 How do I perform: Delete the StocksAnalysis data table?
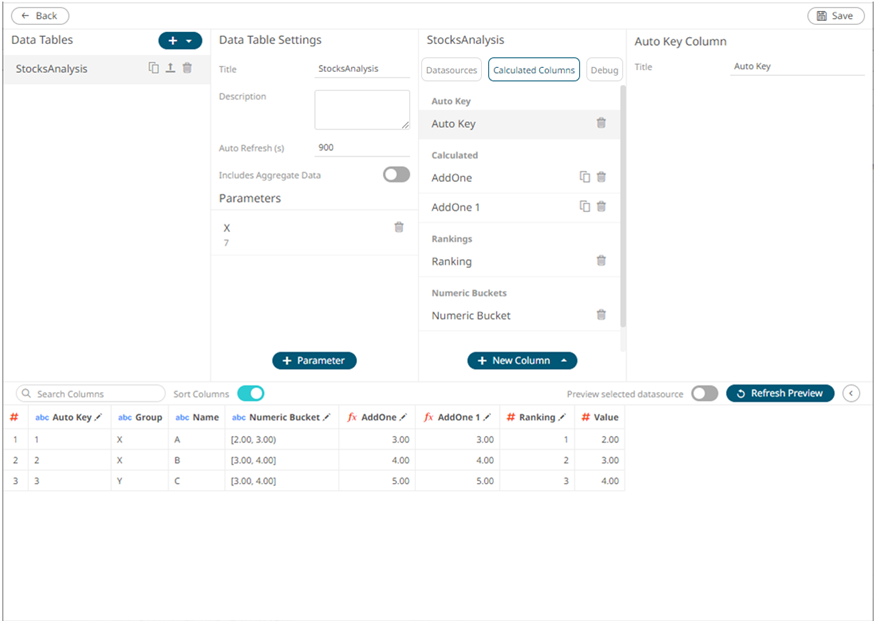click(x=187, y=68)
